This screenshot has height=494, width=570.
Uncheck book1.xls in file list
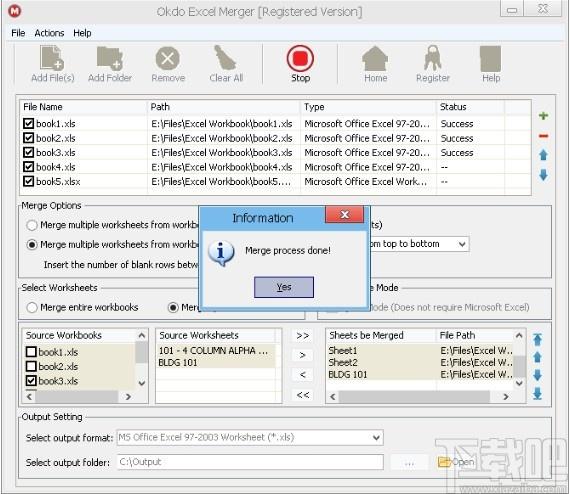click(x=28, y=124)
